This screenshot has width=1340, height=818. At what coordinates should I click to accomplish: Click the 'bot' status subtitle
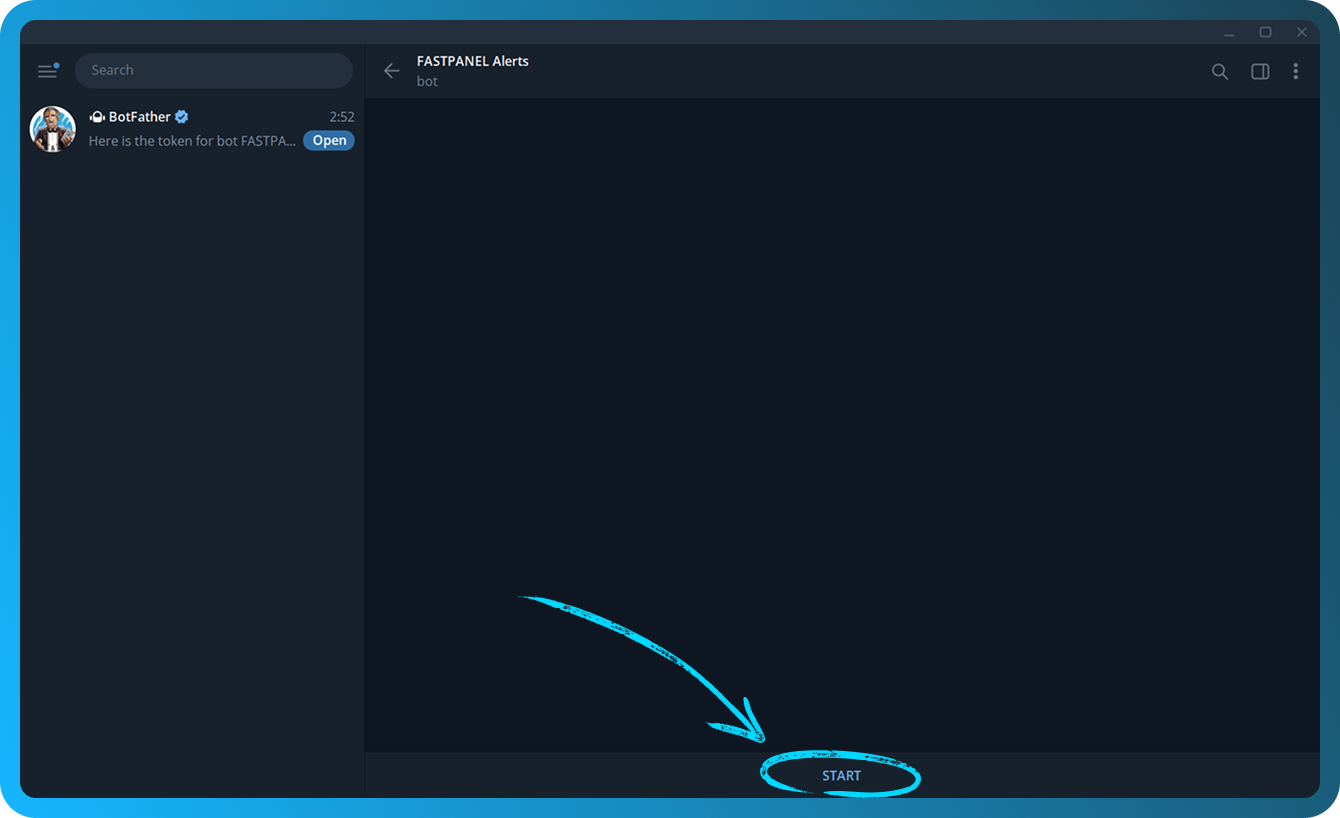pos(427,81)
